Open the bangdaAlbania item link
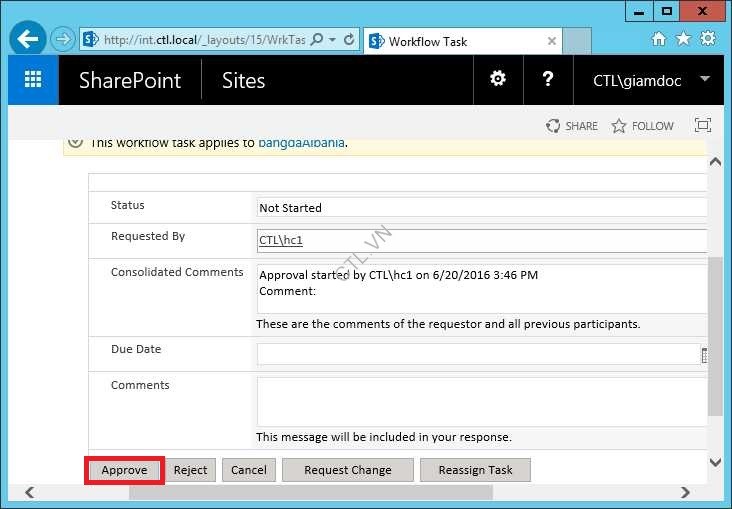The height and width of the screenshot is (509, 732). coord(301,142)
